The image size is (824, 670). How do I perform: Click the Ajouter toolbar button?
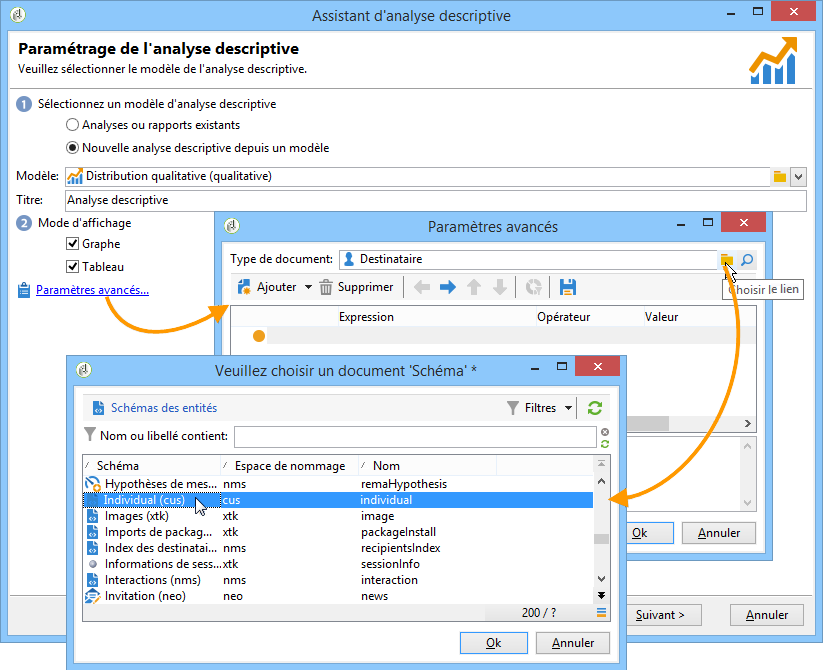click(267, 287)
